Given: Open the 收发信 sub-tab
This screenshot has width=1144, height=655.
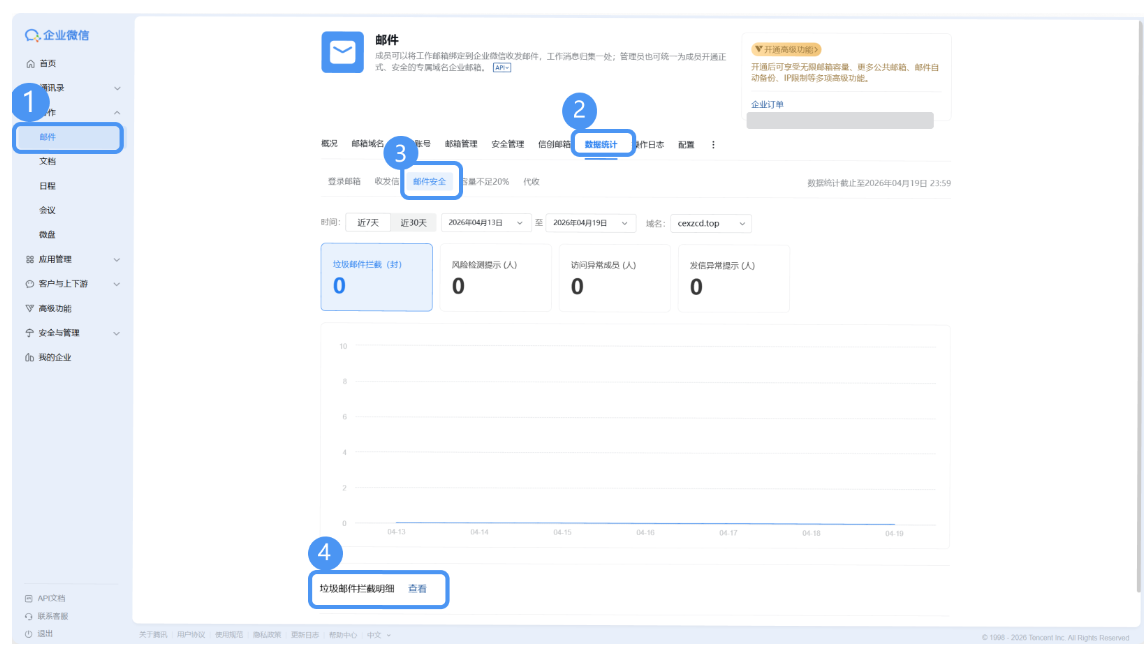Looking at the screenshot, I should [x=387, y=182].
